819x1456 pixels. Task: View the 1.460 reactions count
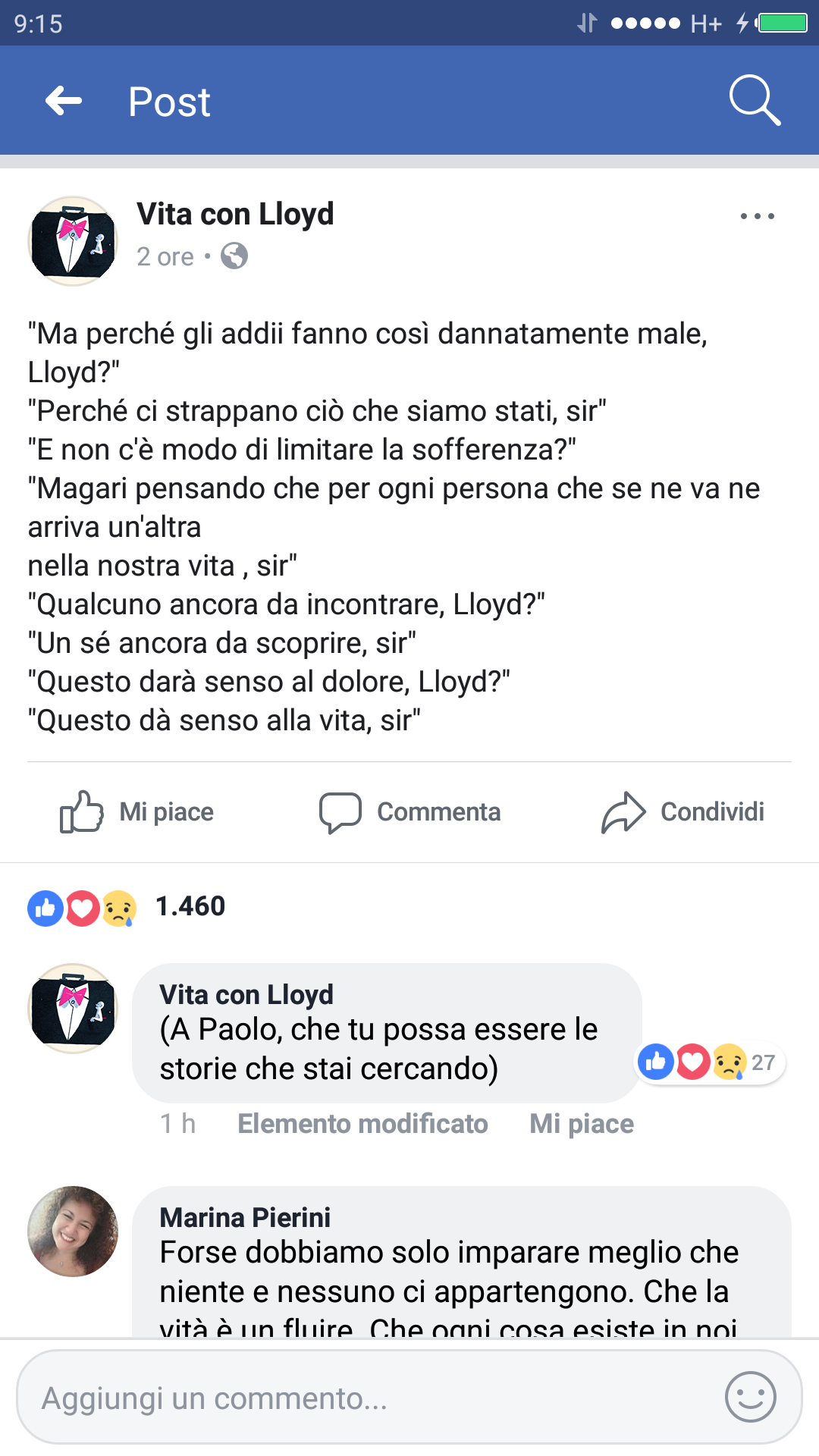(190, 906)
